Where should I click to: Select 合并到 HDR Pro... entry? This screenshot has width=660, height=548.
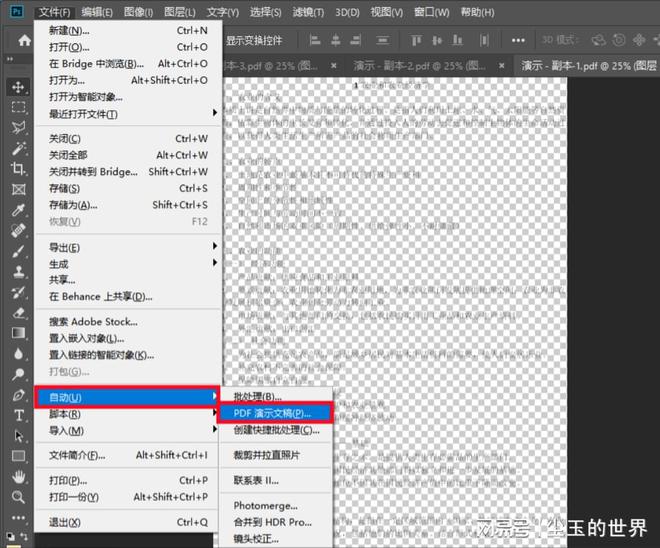pyautogui.click(x=275, y=522)
